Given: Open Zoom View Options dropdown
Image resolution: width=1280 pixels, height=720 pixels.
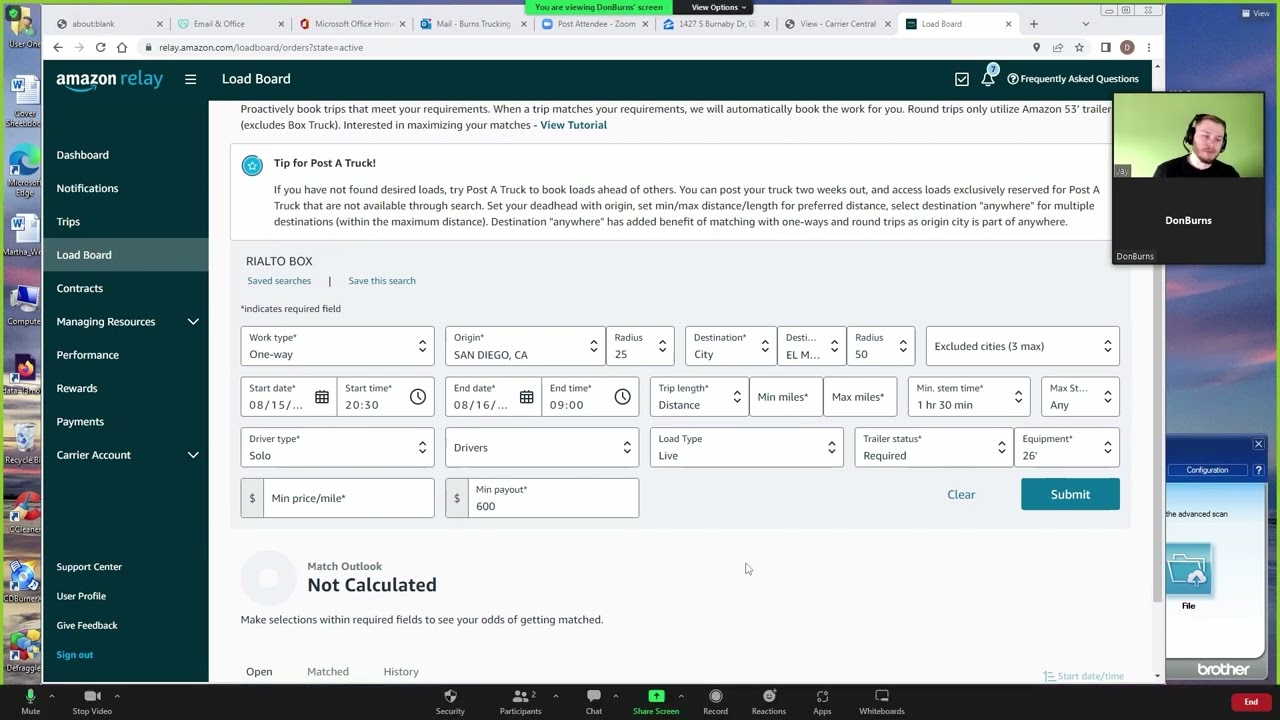Looking at the screenshot, I should click(718, 7).
